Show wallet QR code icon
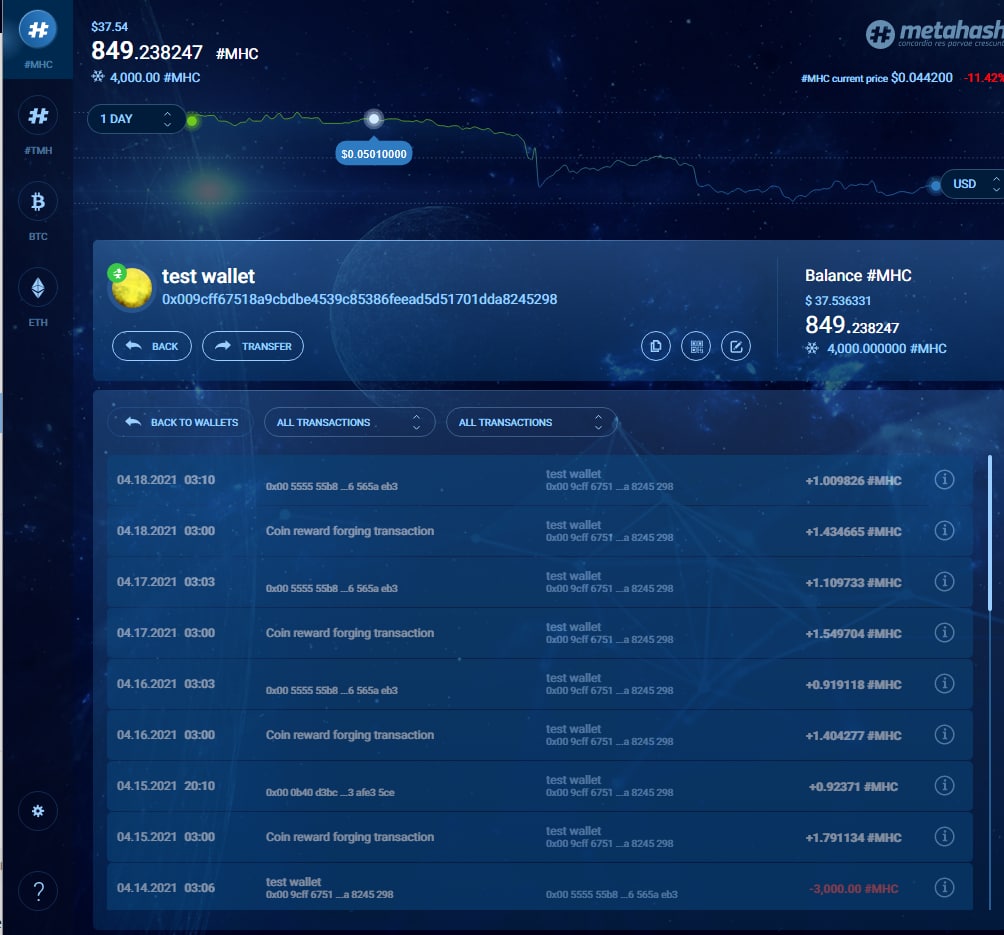Viewport: 1004px width, 935px height. 696,346
